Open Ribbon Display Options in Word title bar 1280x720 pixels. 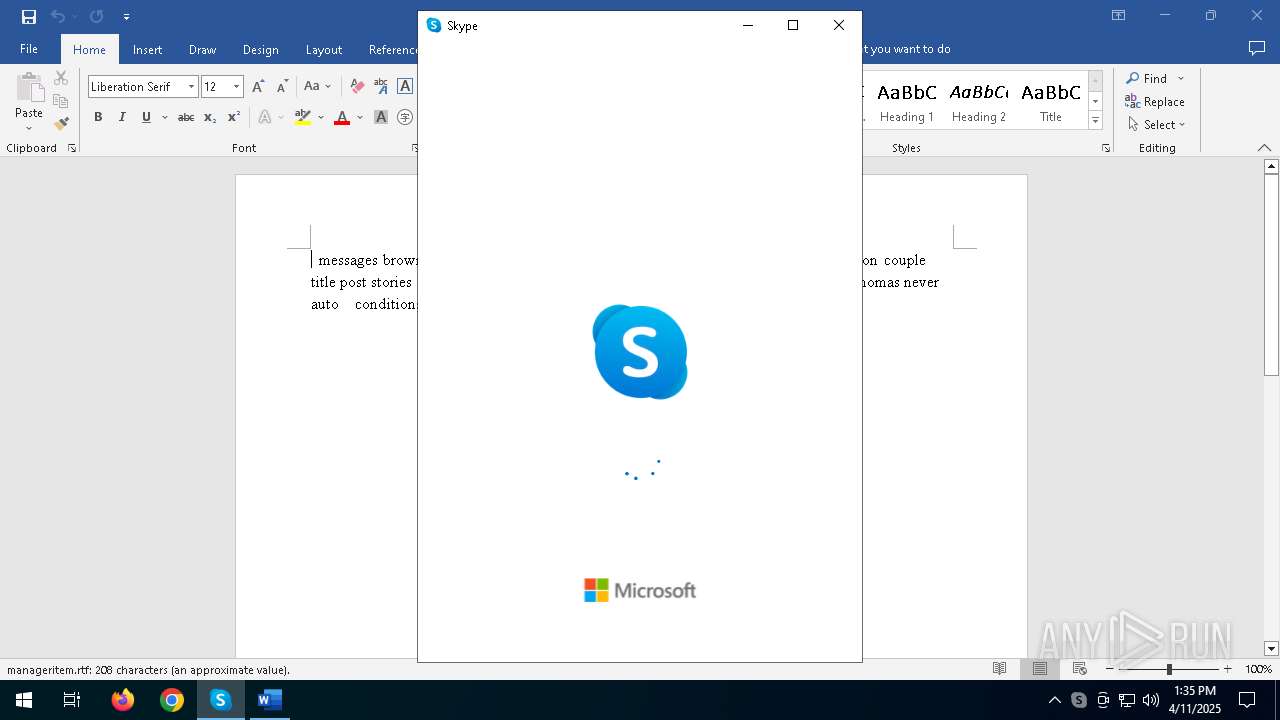tap(1119, 15)
